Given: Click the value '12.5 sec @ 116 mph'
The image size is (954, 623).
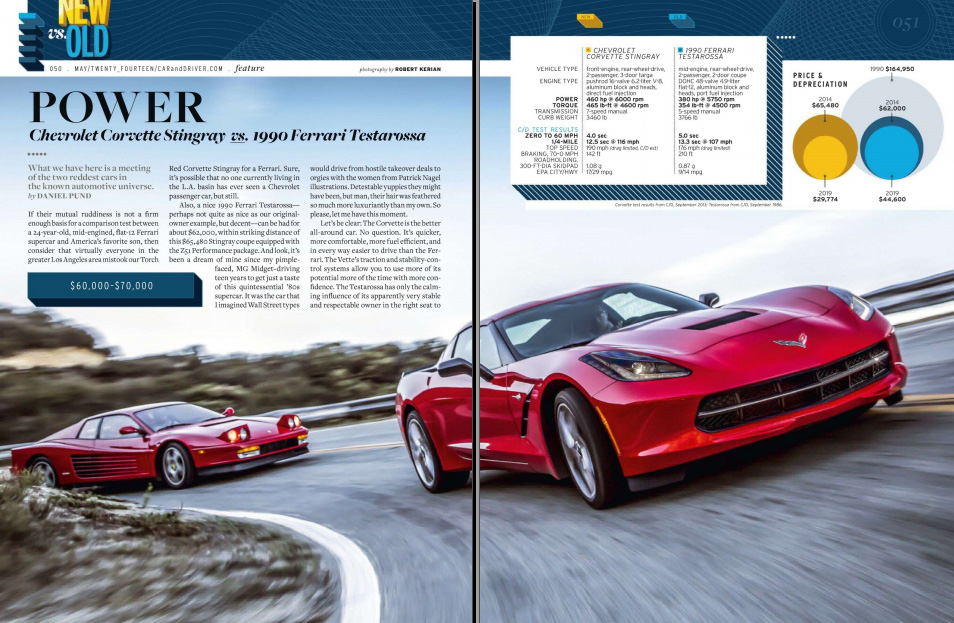Looking at the screenshot, I should pos(613,142).
